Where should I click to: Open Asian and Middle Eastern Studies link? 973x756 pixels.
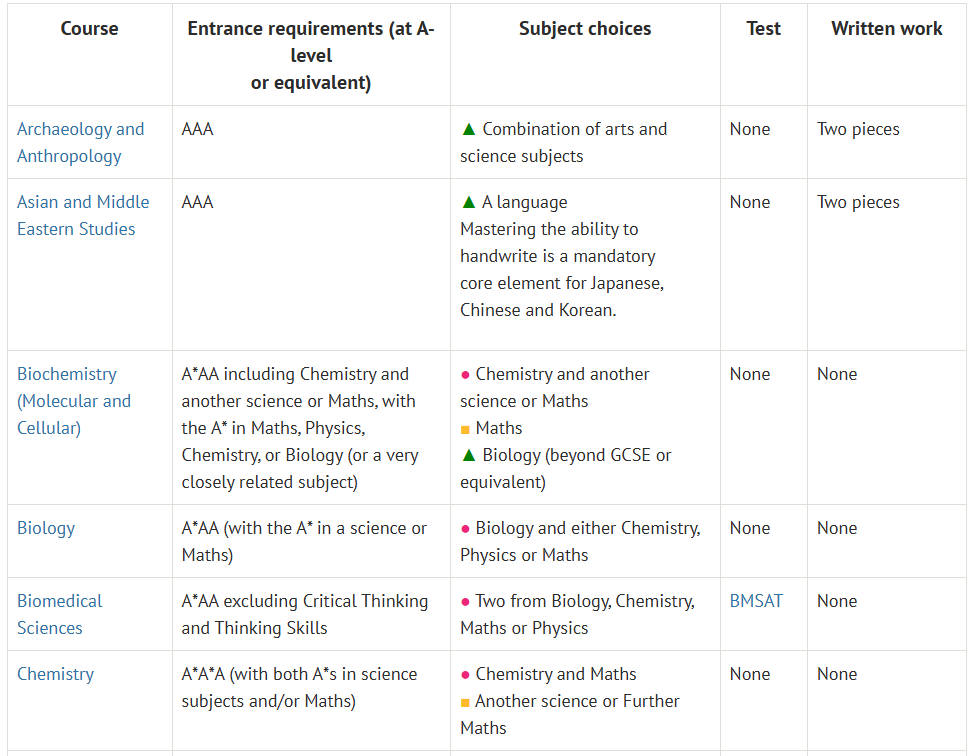coord(82,215)
